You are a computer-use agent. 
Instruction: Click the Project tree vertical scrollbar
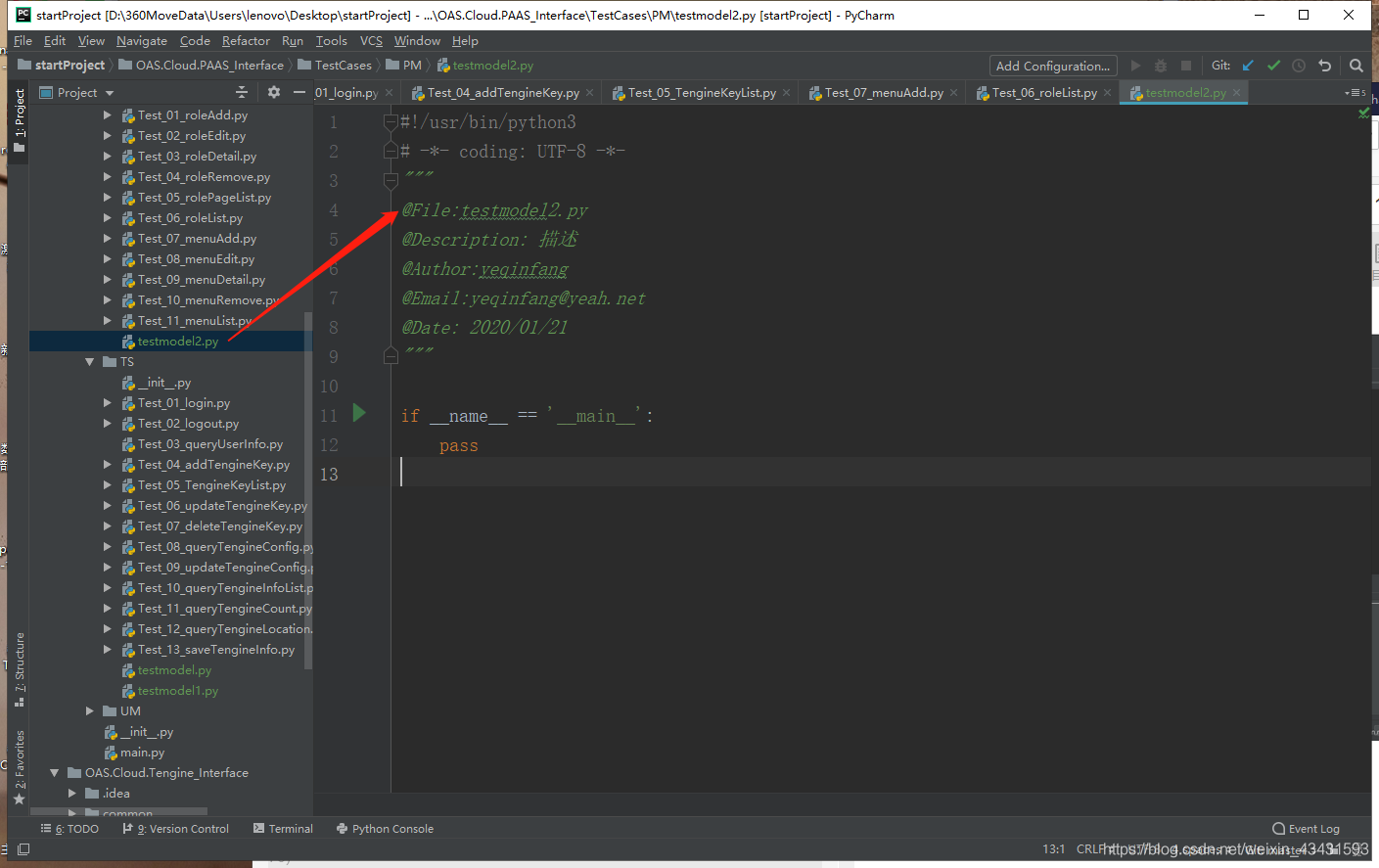pyautogui.click(x=308, y=489)
